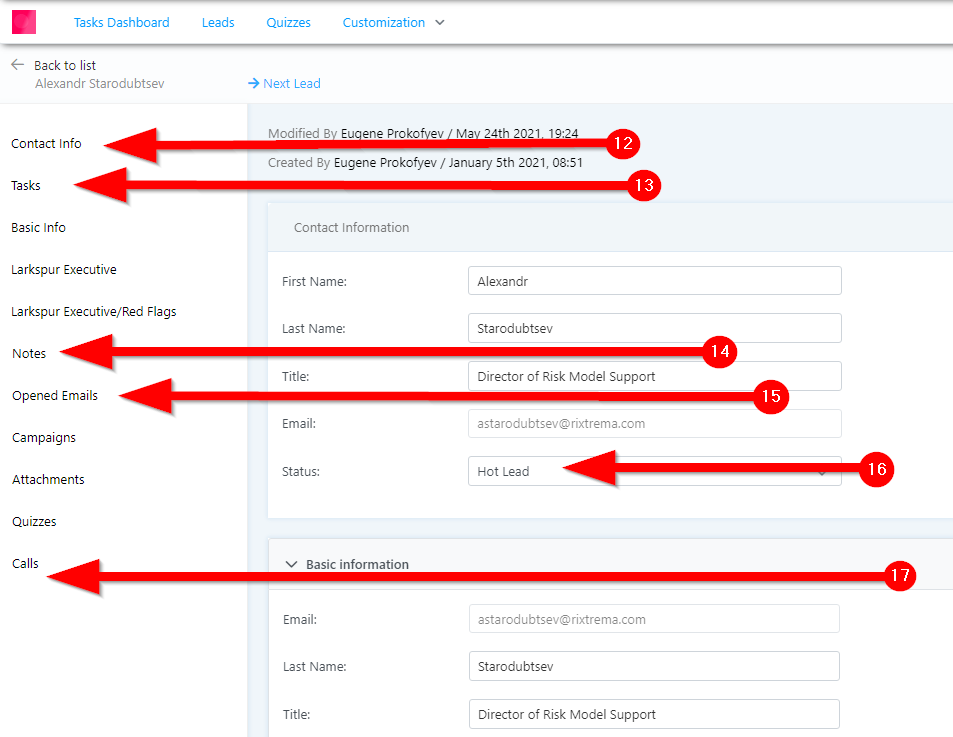The width and height of the screenshot is (953, 737).
Task: Click the Next Lead arrow link
Action: [x=284, y=83]
